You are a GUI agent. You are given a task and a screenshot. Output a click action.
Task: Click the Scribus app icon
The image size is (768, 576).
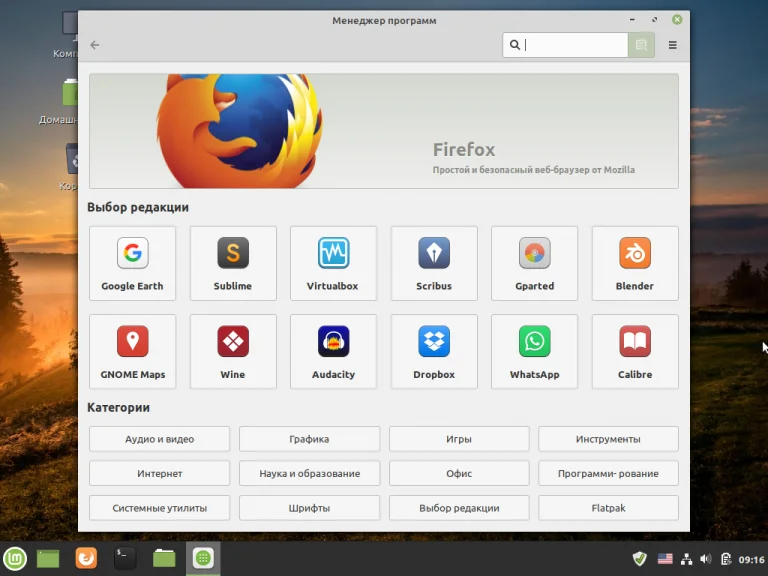click(434, 254)
